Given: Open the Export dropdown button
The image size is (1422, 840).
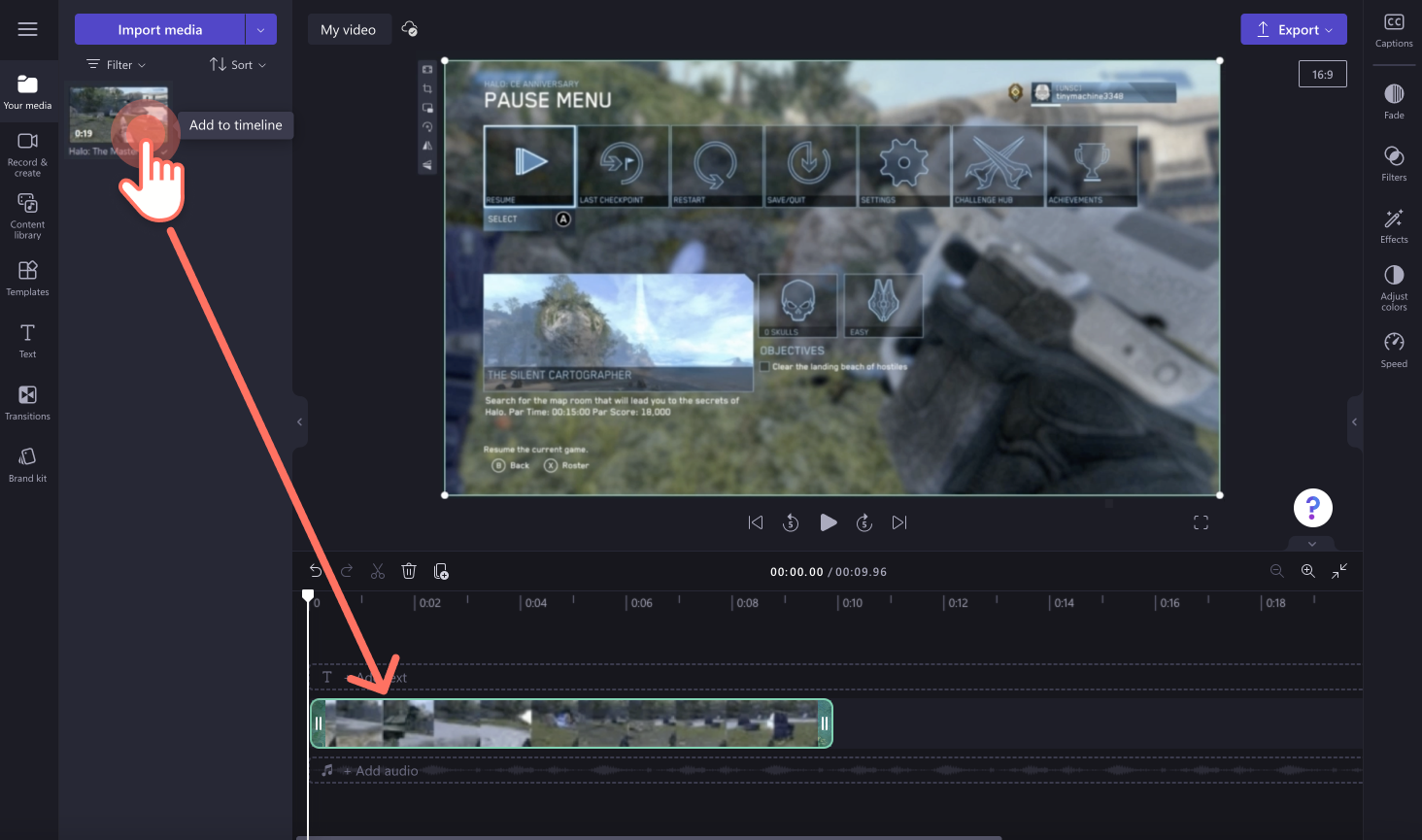Looking at the screenshot, I should pyautogui.click(x=1294, y=29).
